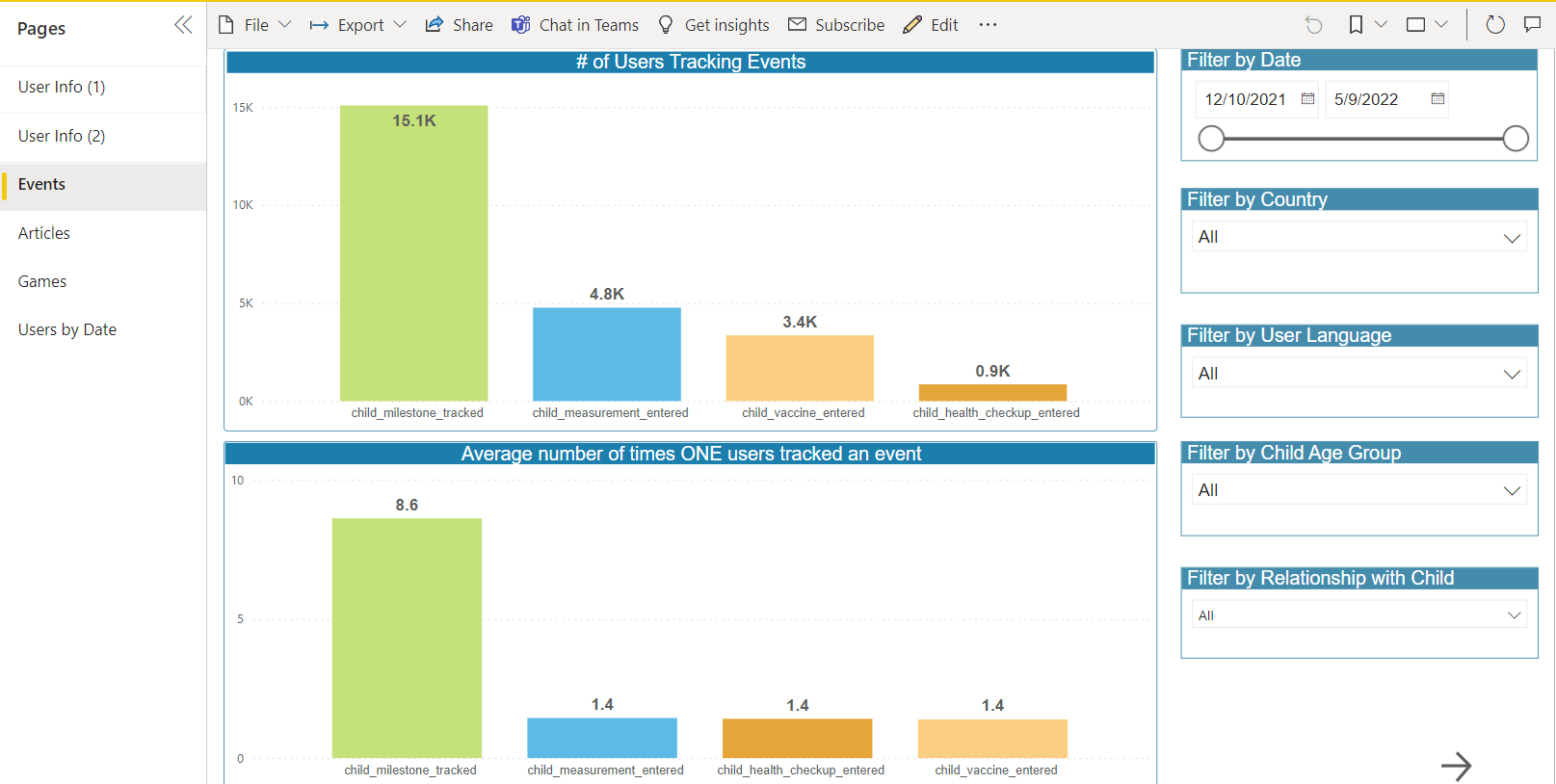Open the Comments pane icon

[1532, 25]
